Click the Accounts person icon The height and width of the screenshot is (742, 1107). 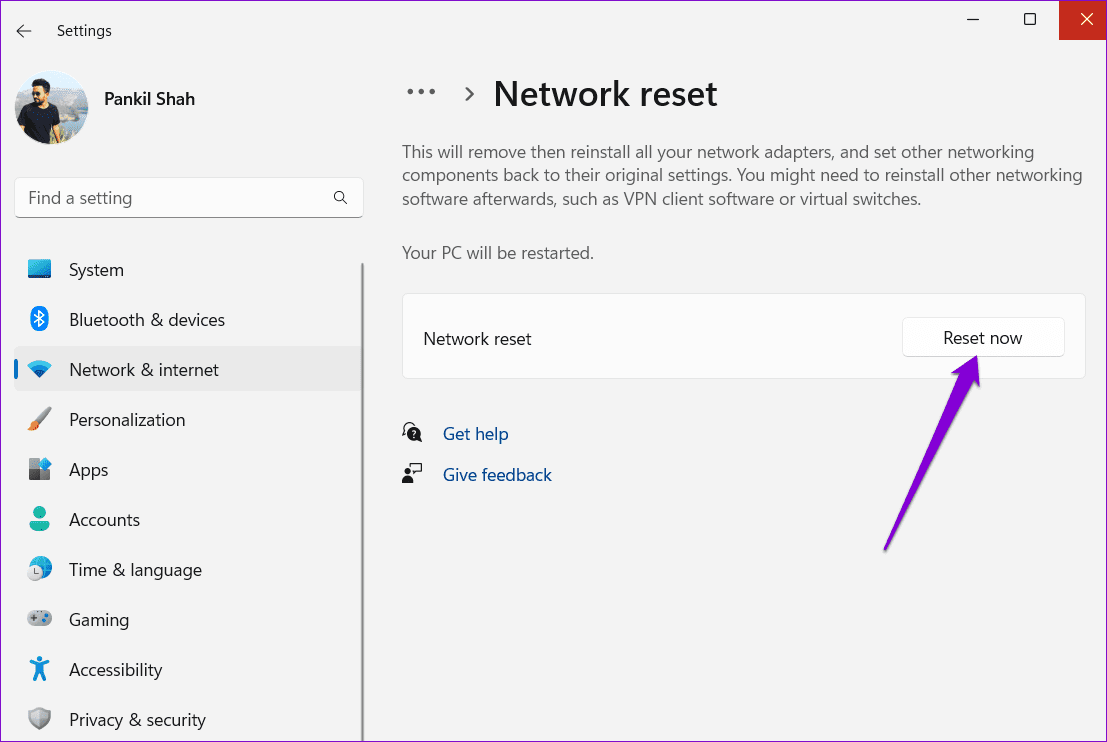(x=39, y=520)
